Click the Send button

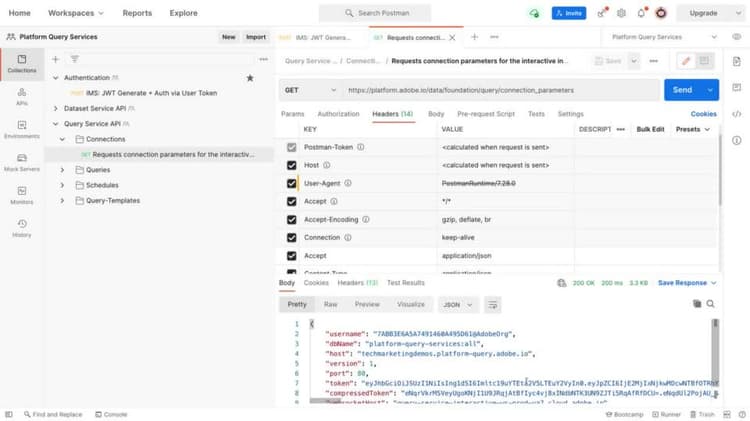[x=683, y=90]
